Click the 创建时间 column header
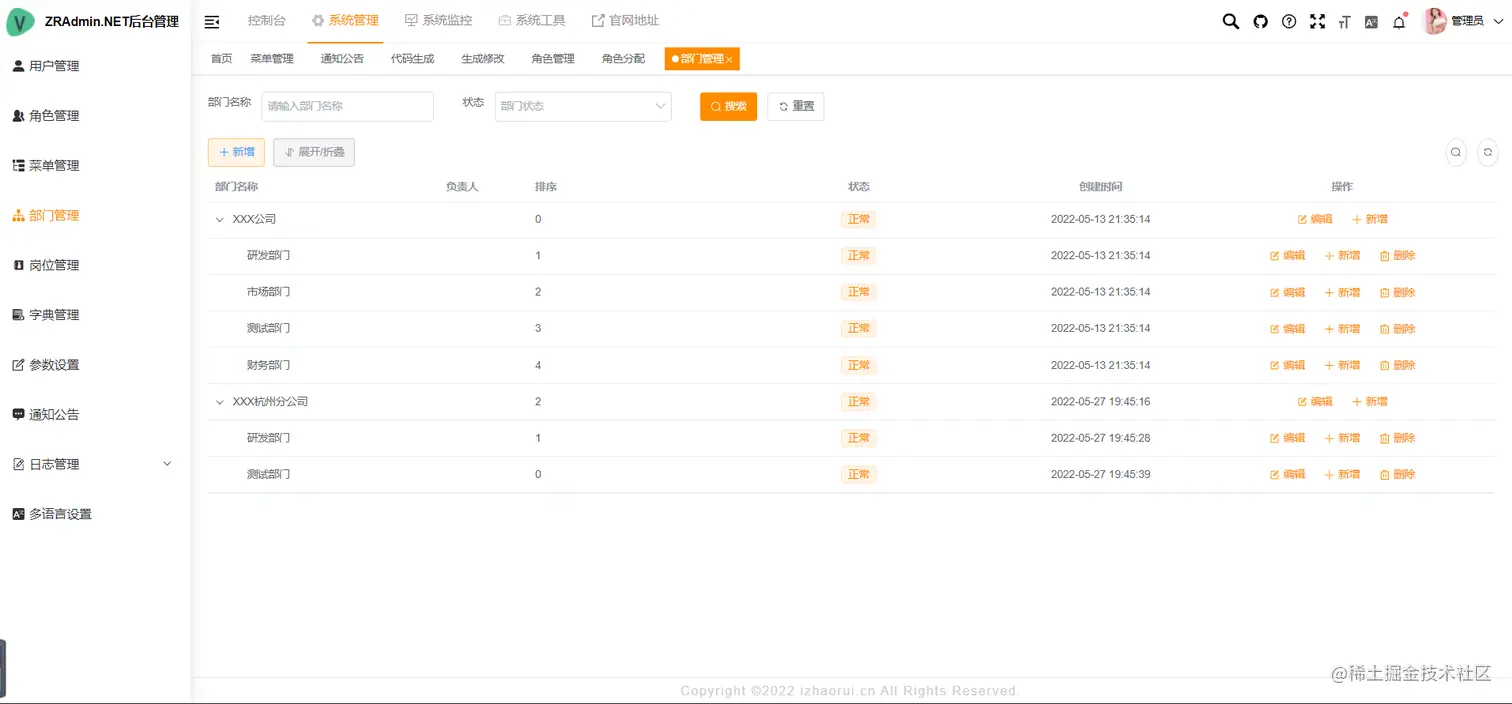The width and height of the screenshot is (1512, 704). coord(1100,187)
